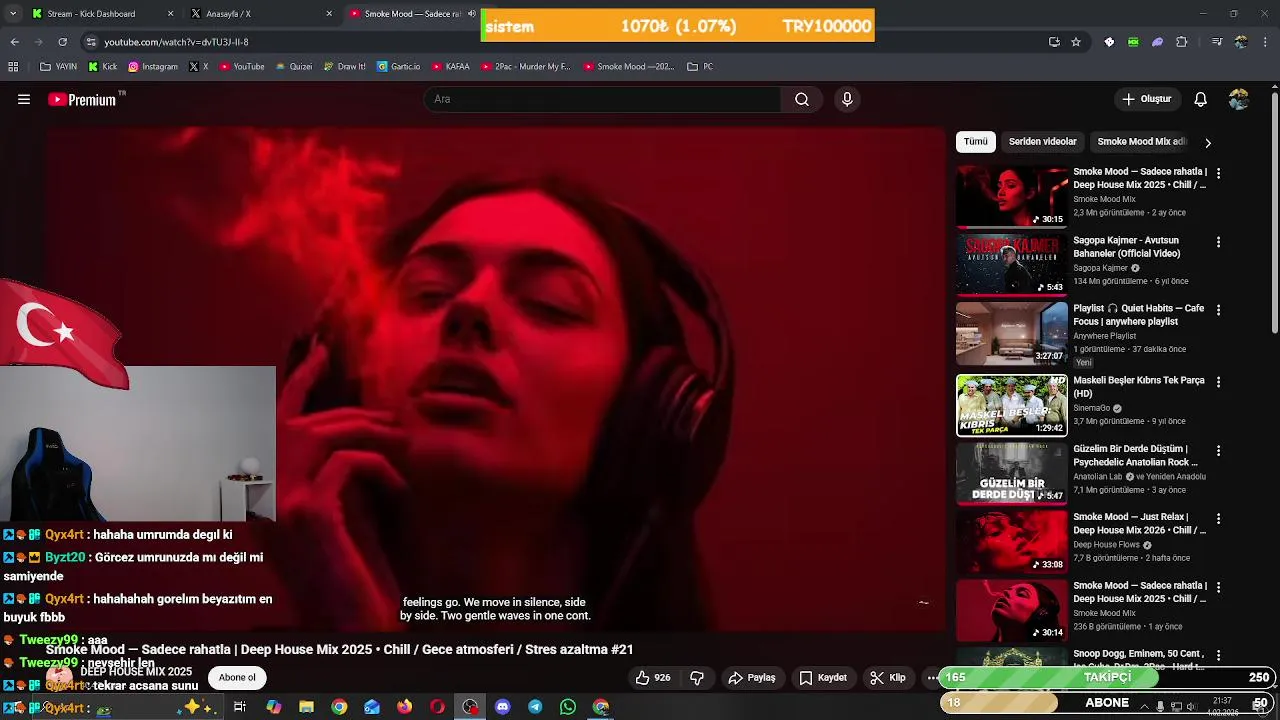This screenshot has height=720, width=1280.
Task: Open Quiet Habits Cafe Focus playlist thumbnail
Action: tap(1012, 334)
